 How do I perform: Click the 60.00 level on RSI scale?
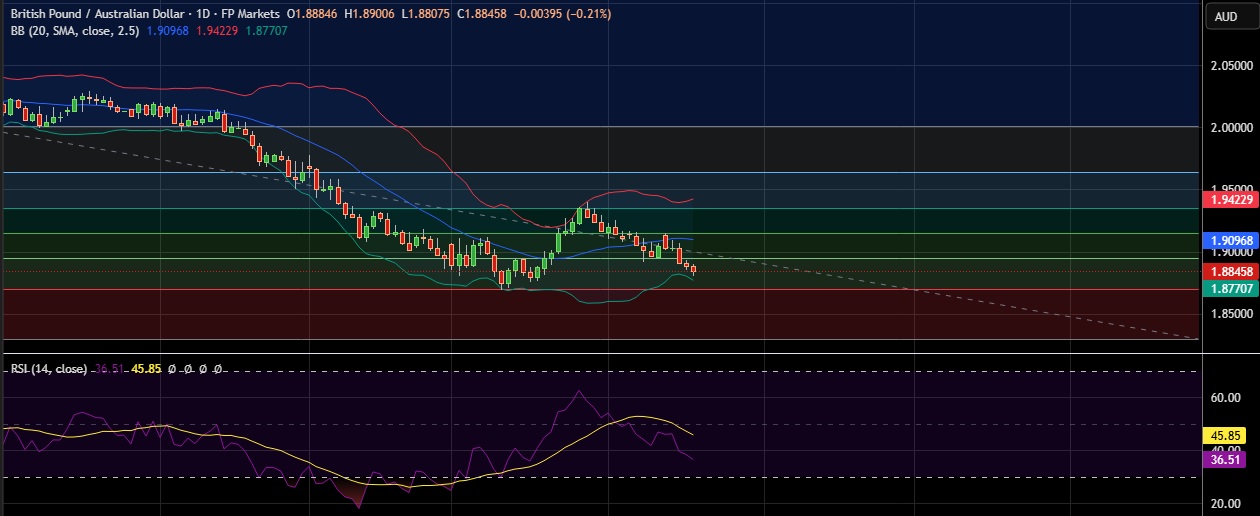[x=1223, y=397]
